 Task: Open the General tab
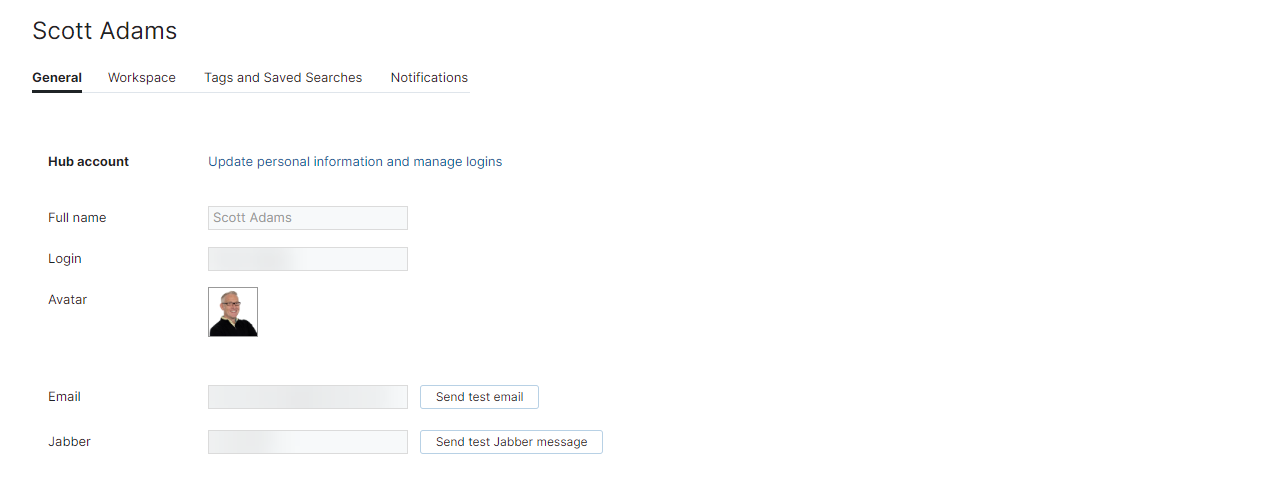(x=57, y=77)
